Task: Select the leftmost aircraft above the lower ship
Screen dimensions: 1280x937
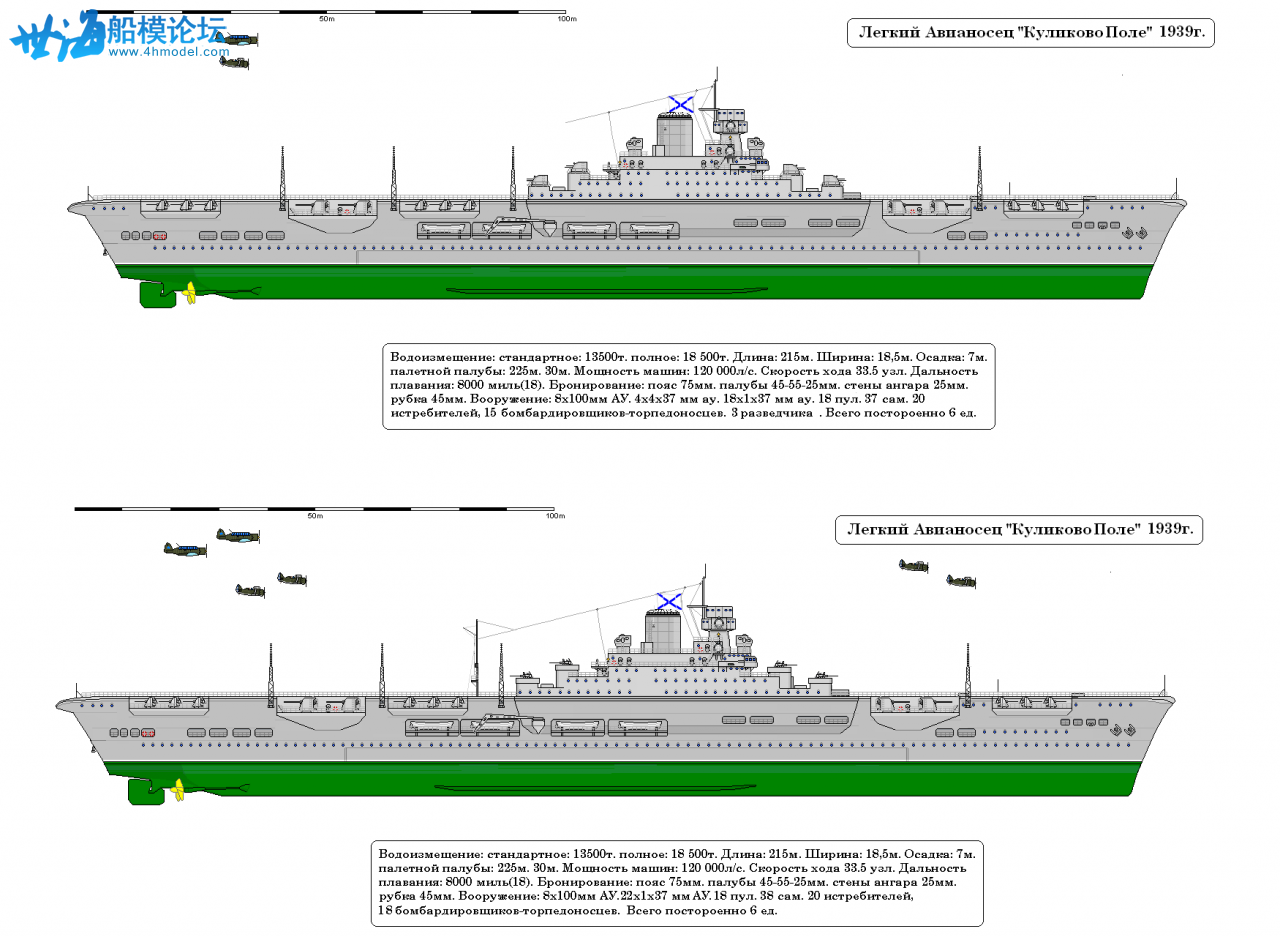Action: click(185, 549)
